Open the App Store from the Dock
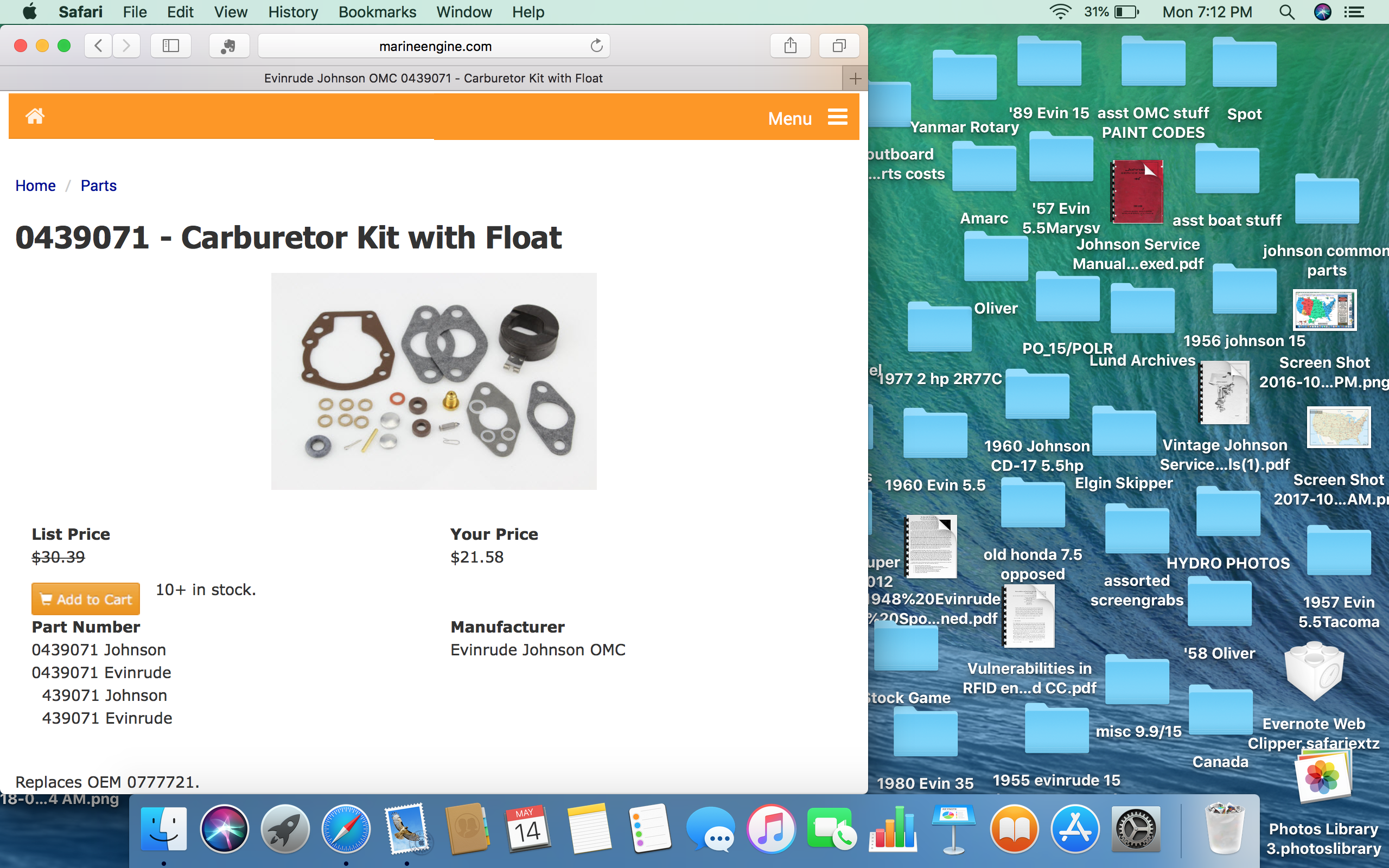Viewport: 1389px width, 868px height. 1075,829
